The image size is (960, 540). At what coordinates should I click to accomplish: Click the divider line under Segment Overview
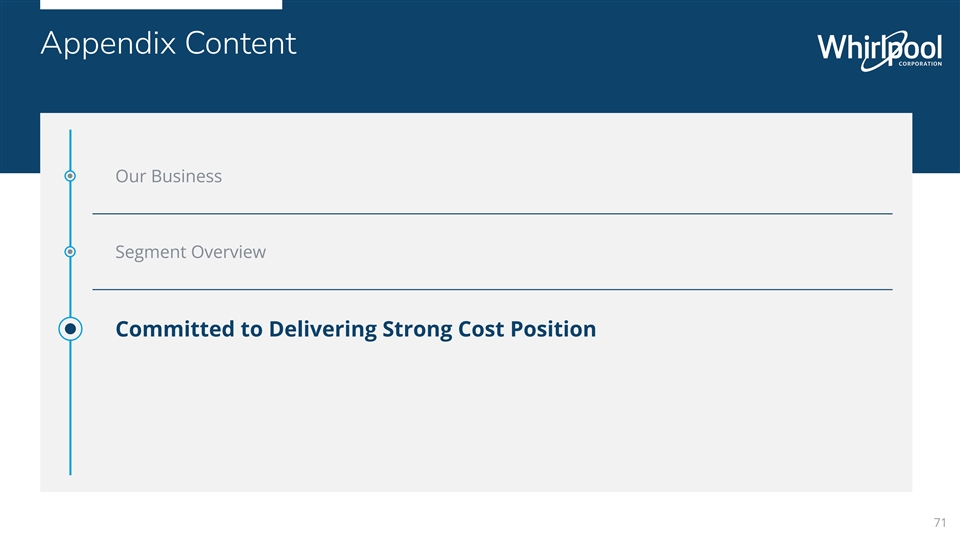(492, 289)
